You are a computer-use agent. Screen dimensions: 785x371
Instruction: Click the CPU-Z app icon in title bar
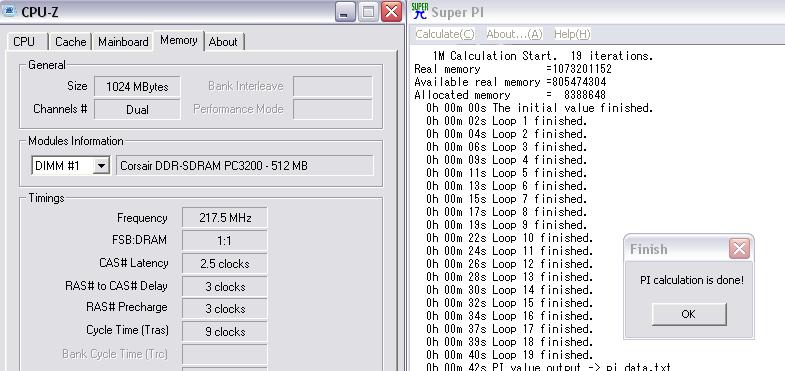(x=9, y=11)
